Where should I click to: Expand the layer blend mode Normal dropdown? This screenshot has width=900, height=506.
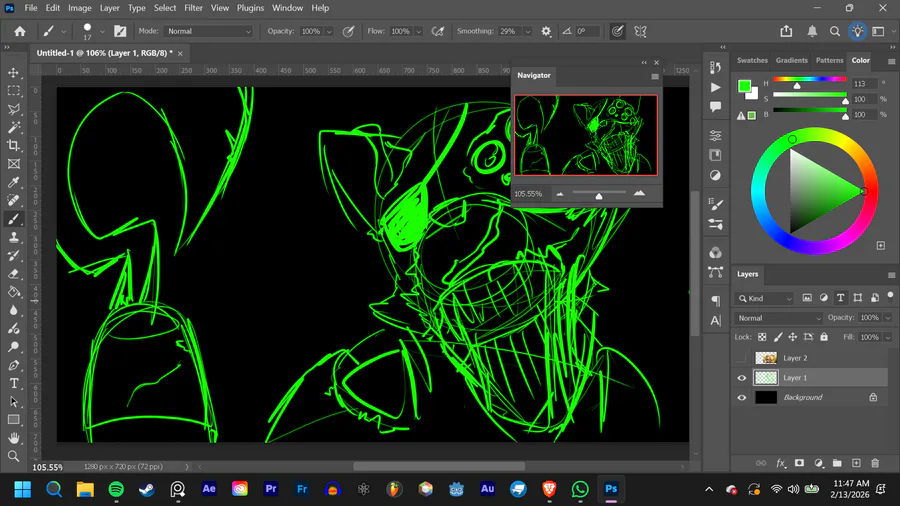pyautogui.click(x=778, y=318)
